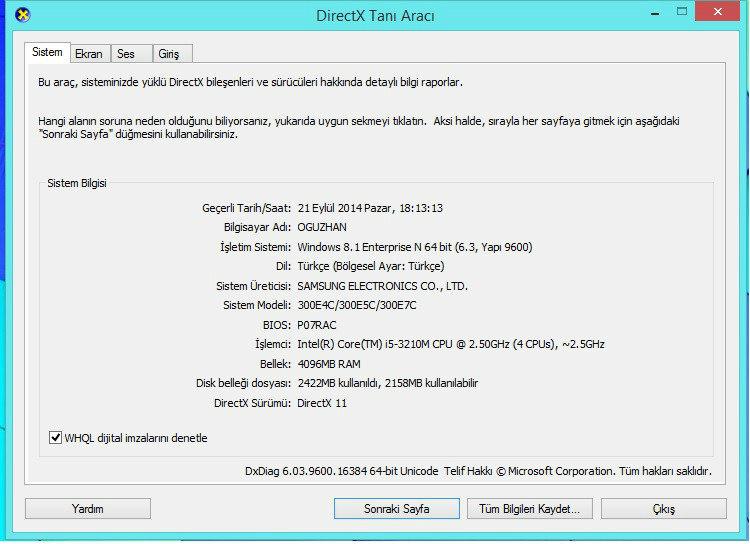This screenshot has height=544, width=750.
Task: Open the Ses tab
Action: click(x=132, y=54)
